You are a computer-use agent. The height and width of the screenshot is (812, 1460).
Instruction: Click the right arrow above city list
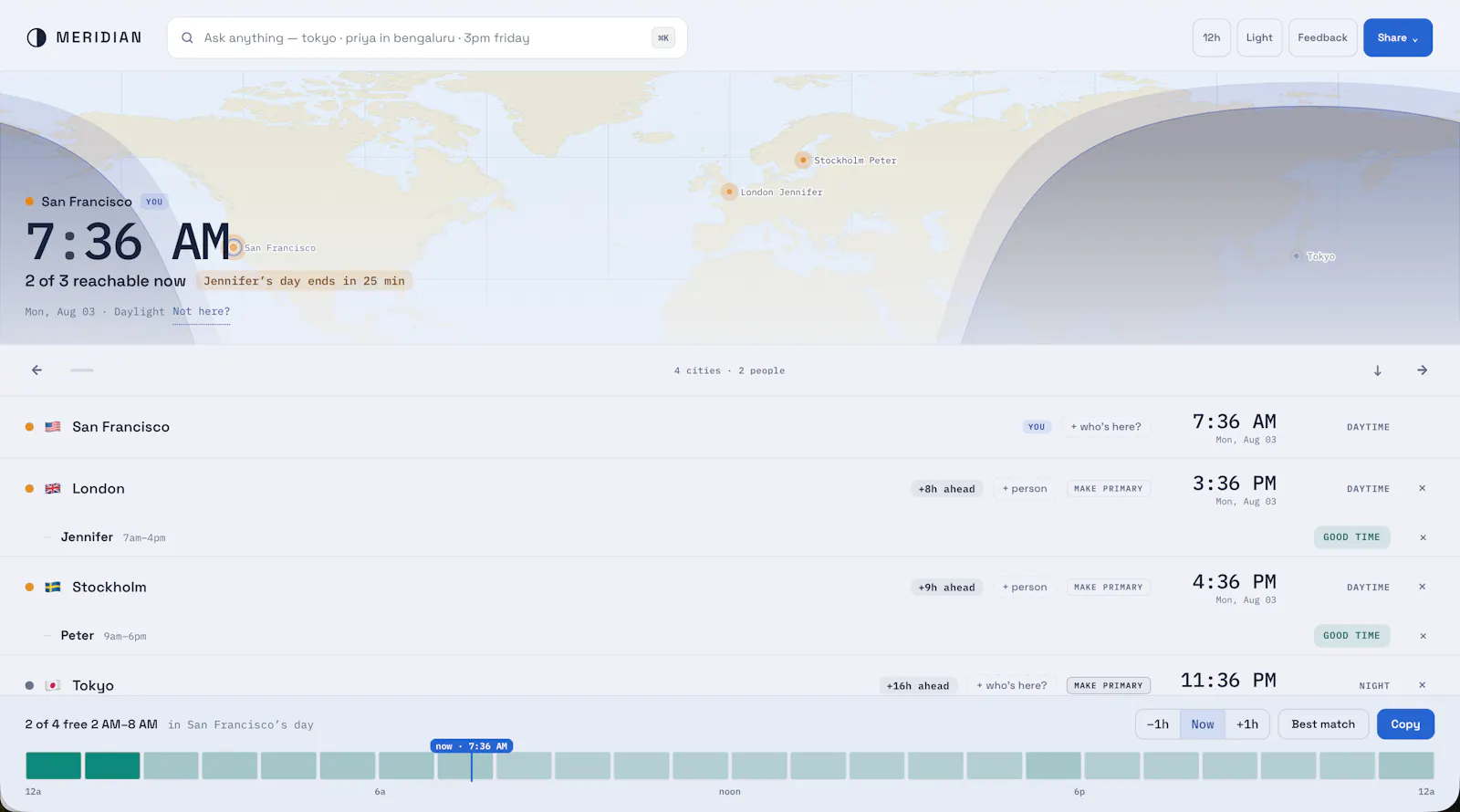[x=1422, y=370]
